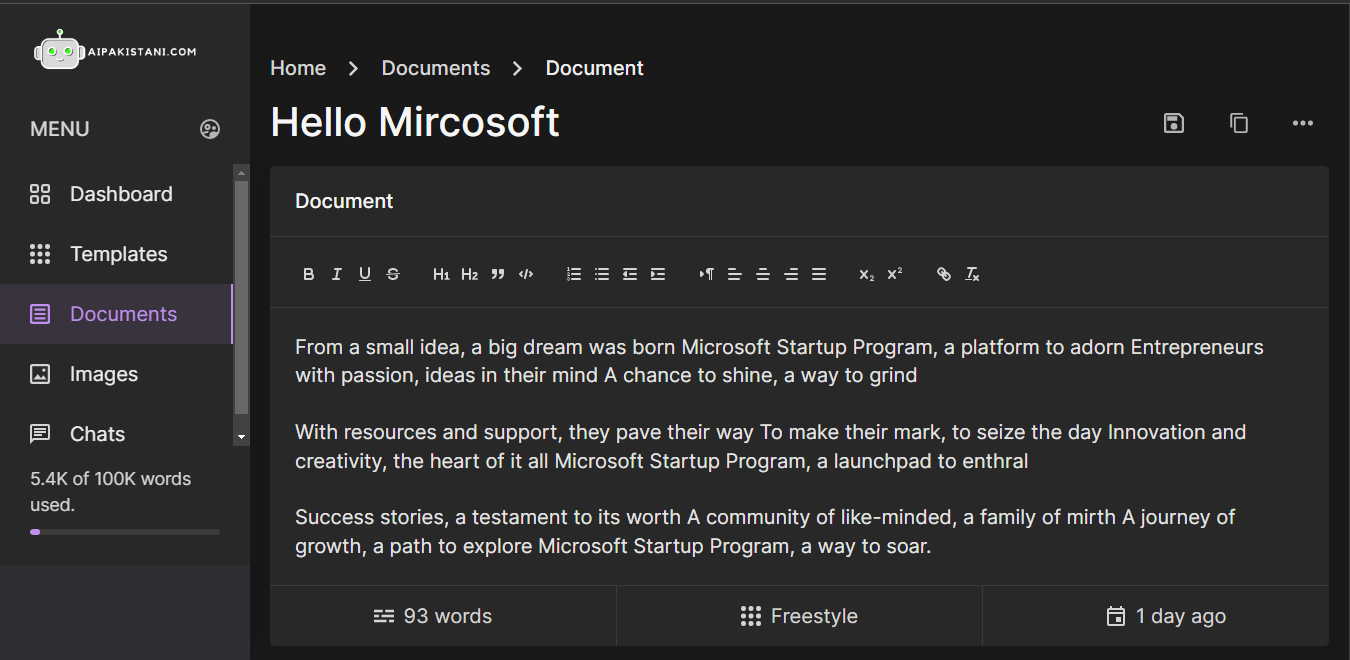This screenshot has height=660, width=1350.
Task: Click the sidebar scrollbar up arrow
Action: coord(241,172)
